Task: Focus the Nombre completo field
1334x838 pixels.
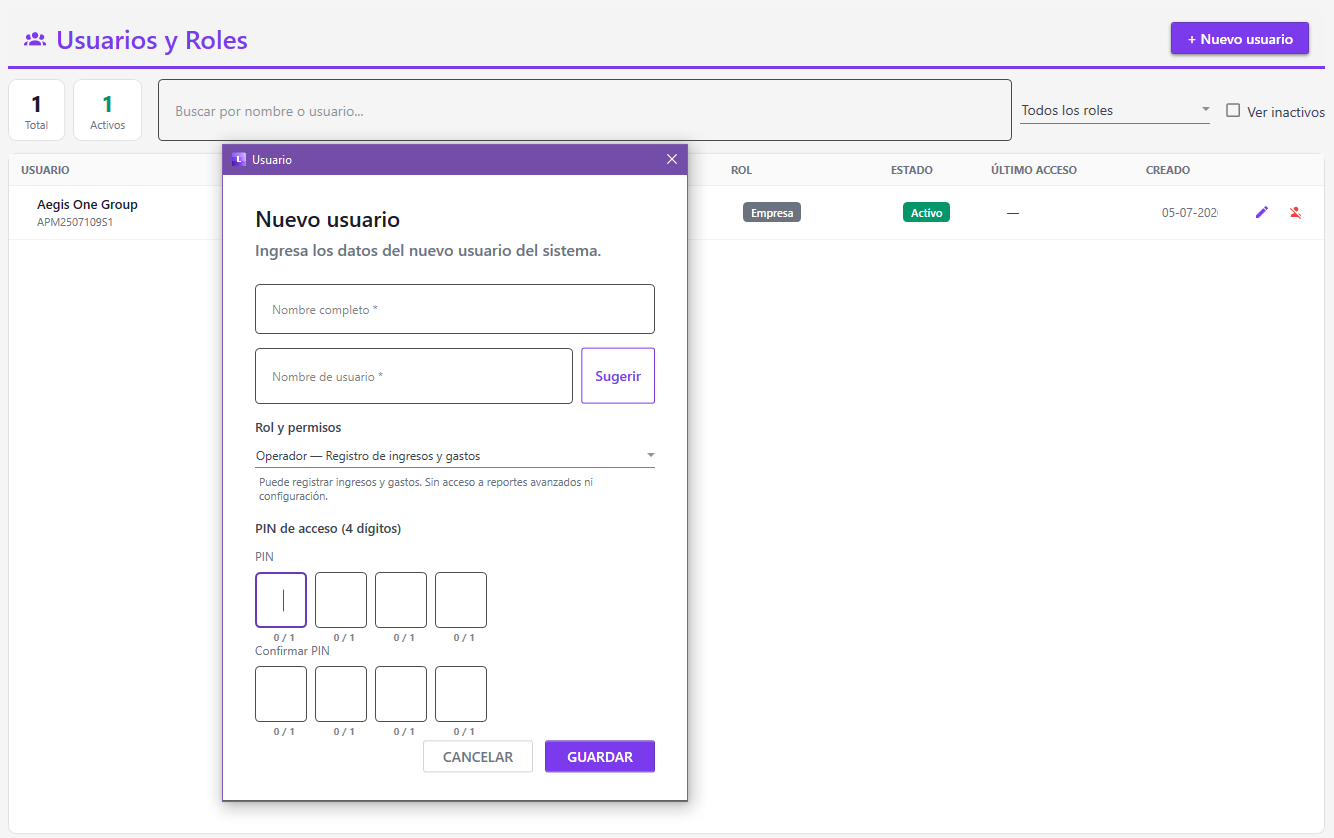Action: coord(455,309)
